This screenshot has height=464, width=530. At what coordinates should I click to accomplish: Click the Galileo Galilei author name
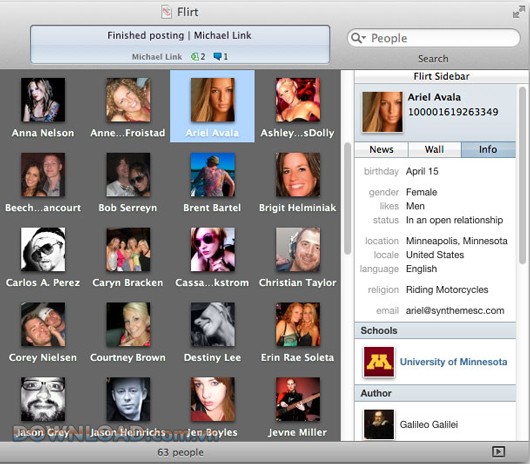pyautogui.click(x=429, y=424)
